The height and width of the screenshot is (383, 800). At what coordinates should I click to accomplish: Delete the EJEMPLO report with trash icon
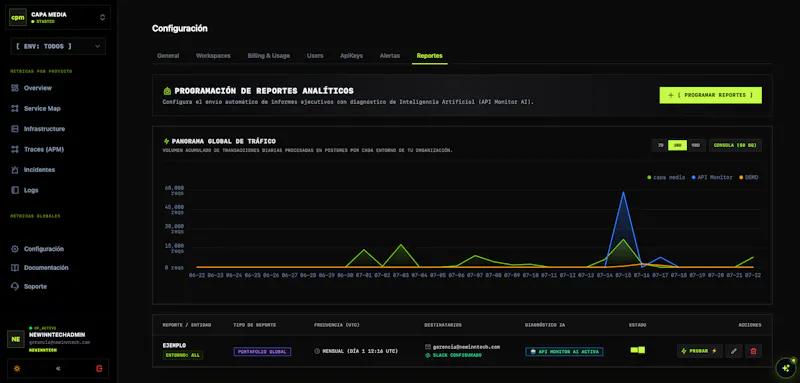(754, 351)
